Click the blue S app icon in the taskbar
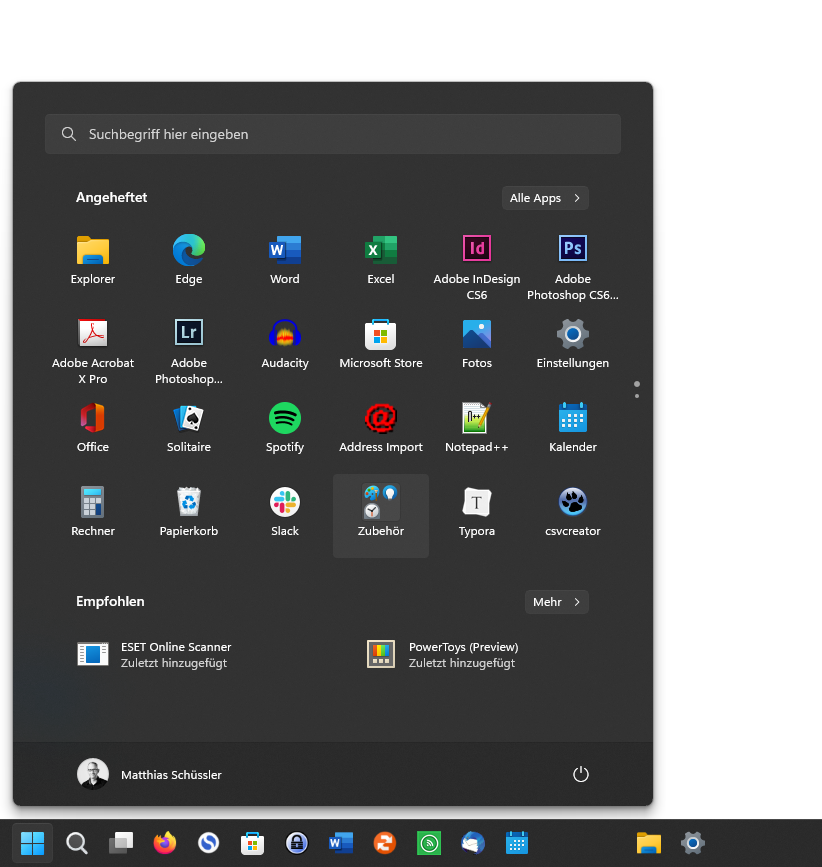This screenshot has width=822, height=867. click(x=208, y=843)
